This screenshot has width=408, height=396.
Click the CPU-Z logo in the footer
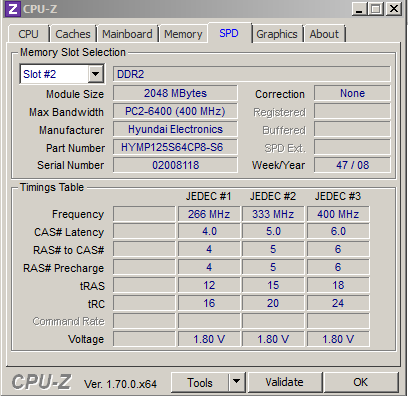coord(42,382)
